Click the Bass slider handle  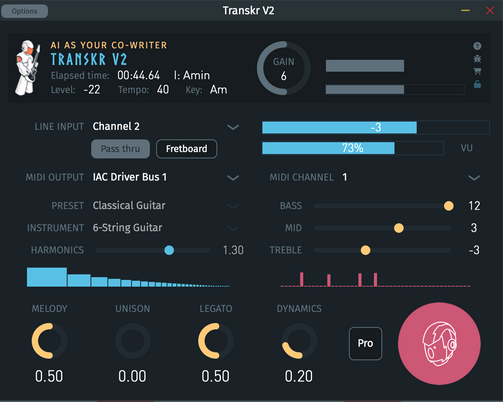(449, 206)
